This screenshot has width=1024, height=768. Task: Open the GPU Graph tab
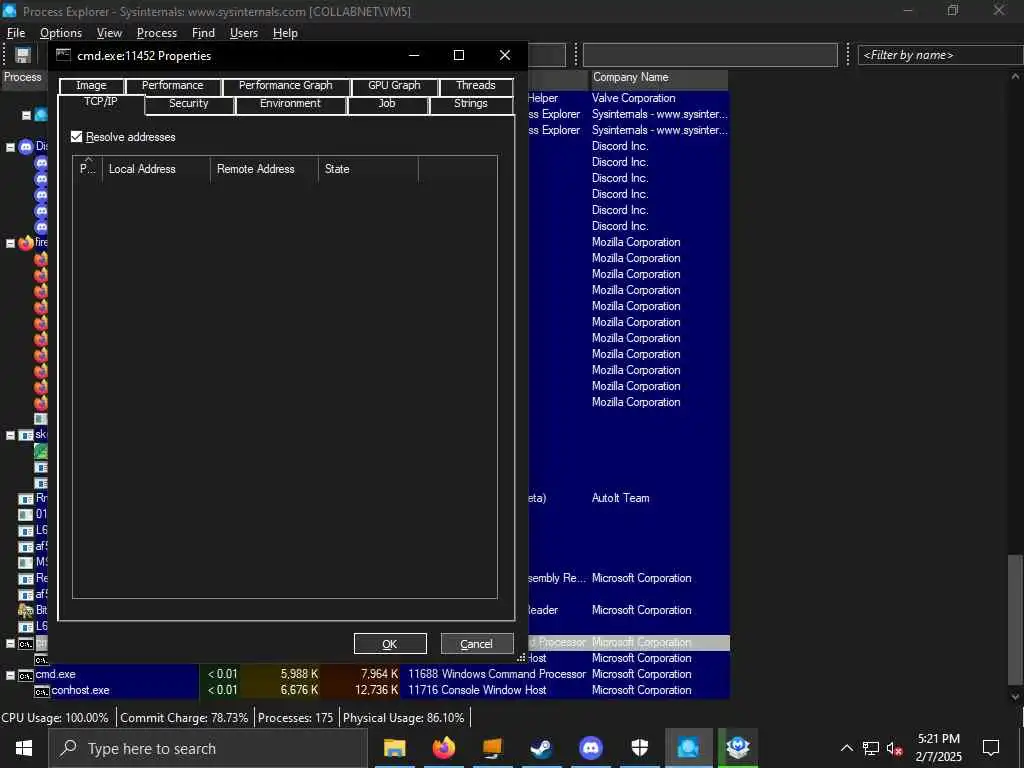394,86
